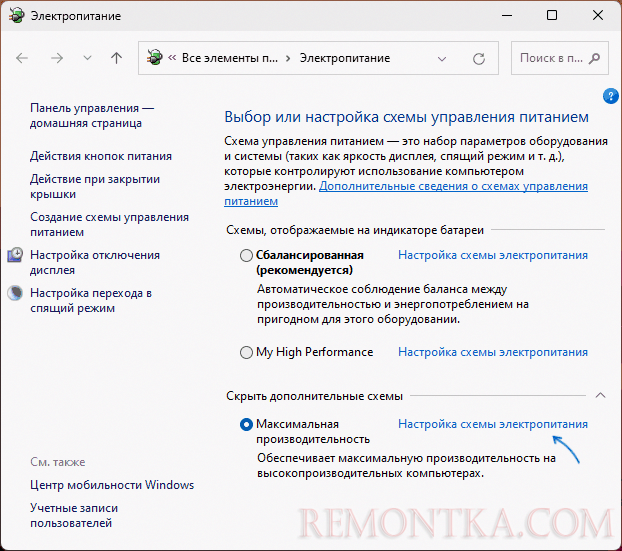
Task: Open Настройка перехода в спящий режим
Action: coord(91,300)
